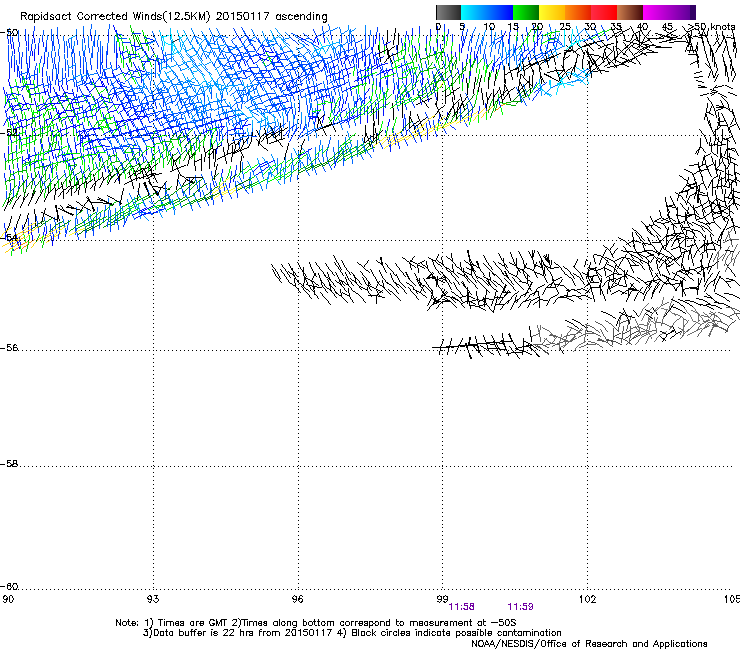Click the '>50 knots' legend label
The height and width of the screenshot is (650, 740).
tap(711, 26)
